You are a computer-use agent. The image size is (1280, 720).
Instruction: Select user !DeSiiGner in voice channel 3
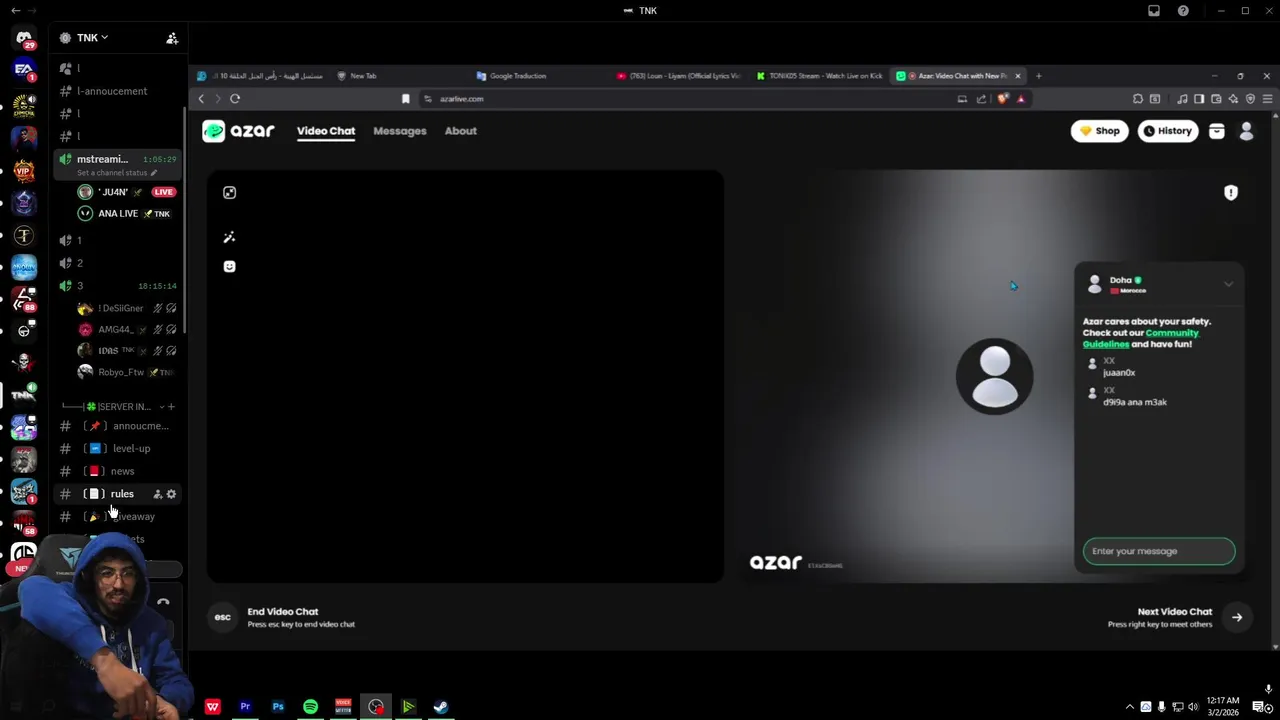(x=120, y=308)
